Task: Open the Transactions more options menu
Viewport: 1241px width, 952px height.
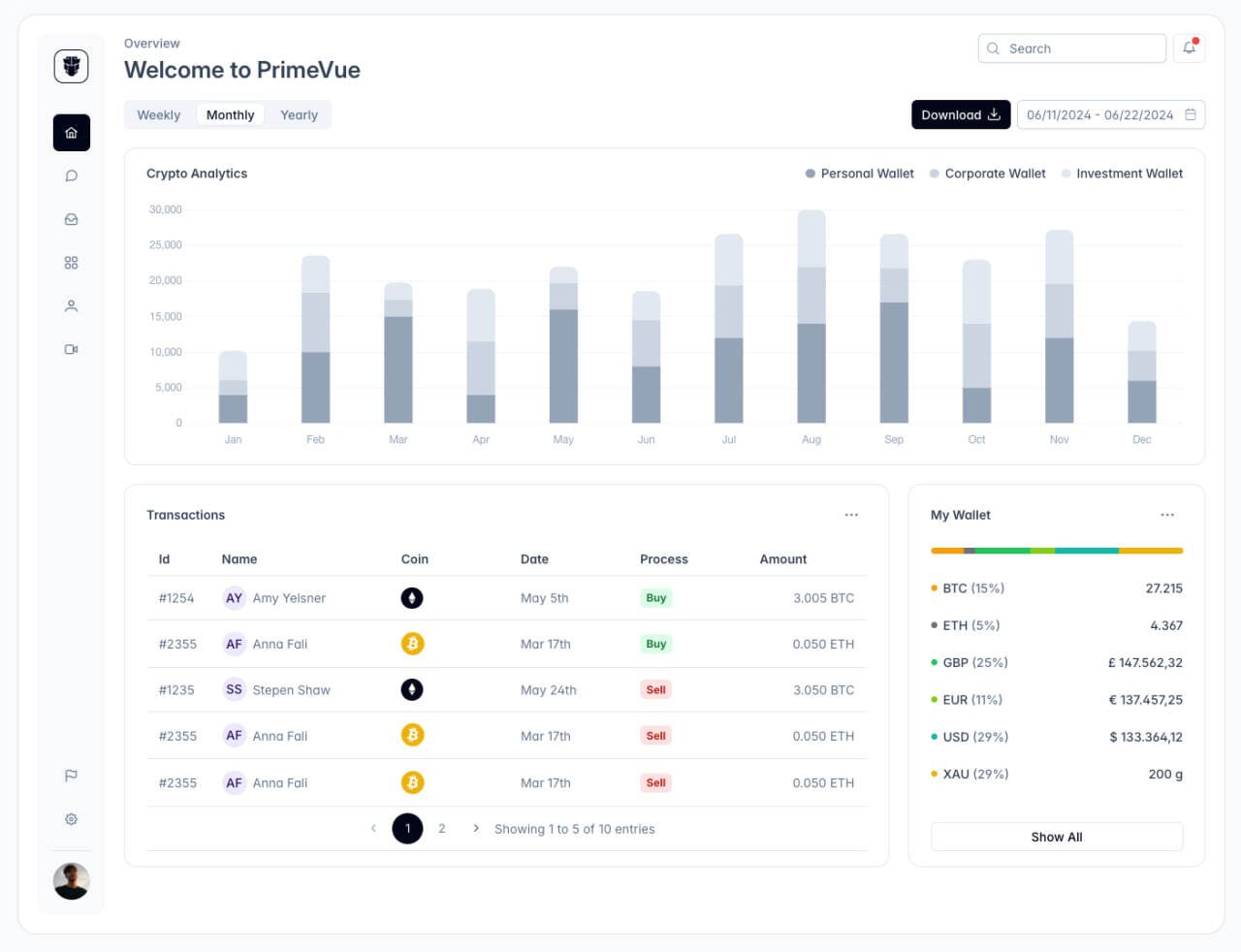Action: 851,515
